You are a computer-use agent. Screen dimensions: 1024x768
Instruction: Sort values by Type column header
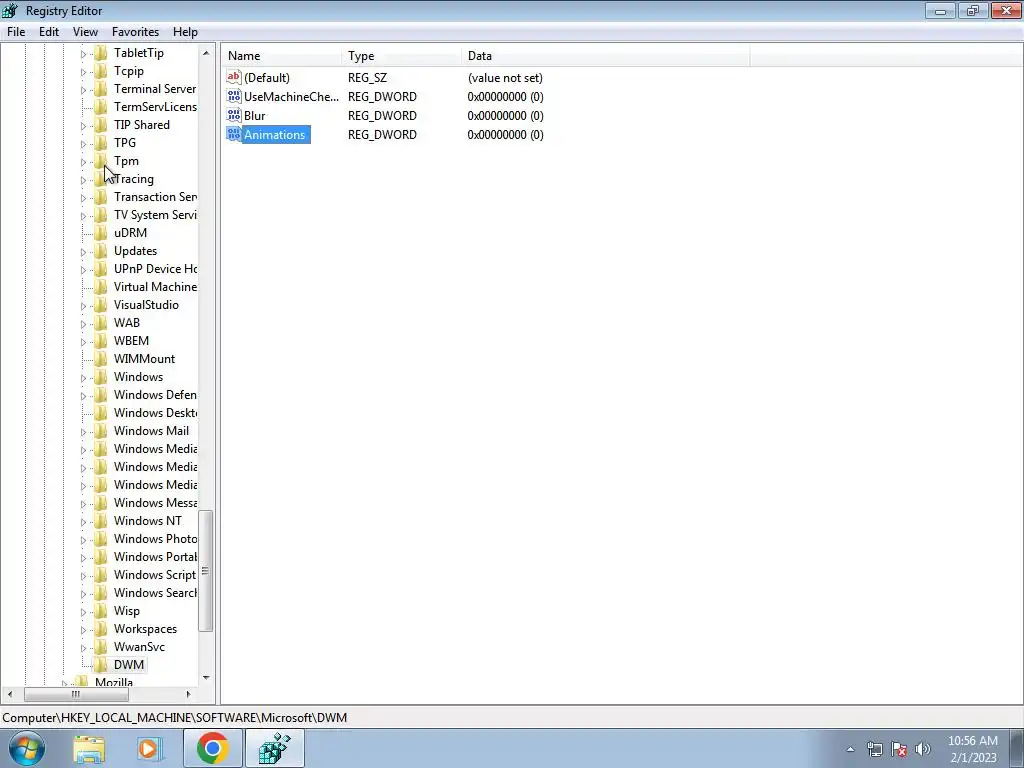pos(401,56)
